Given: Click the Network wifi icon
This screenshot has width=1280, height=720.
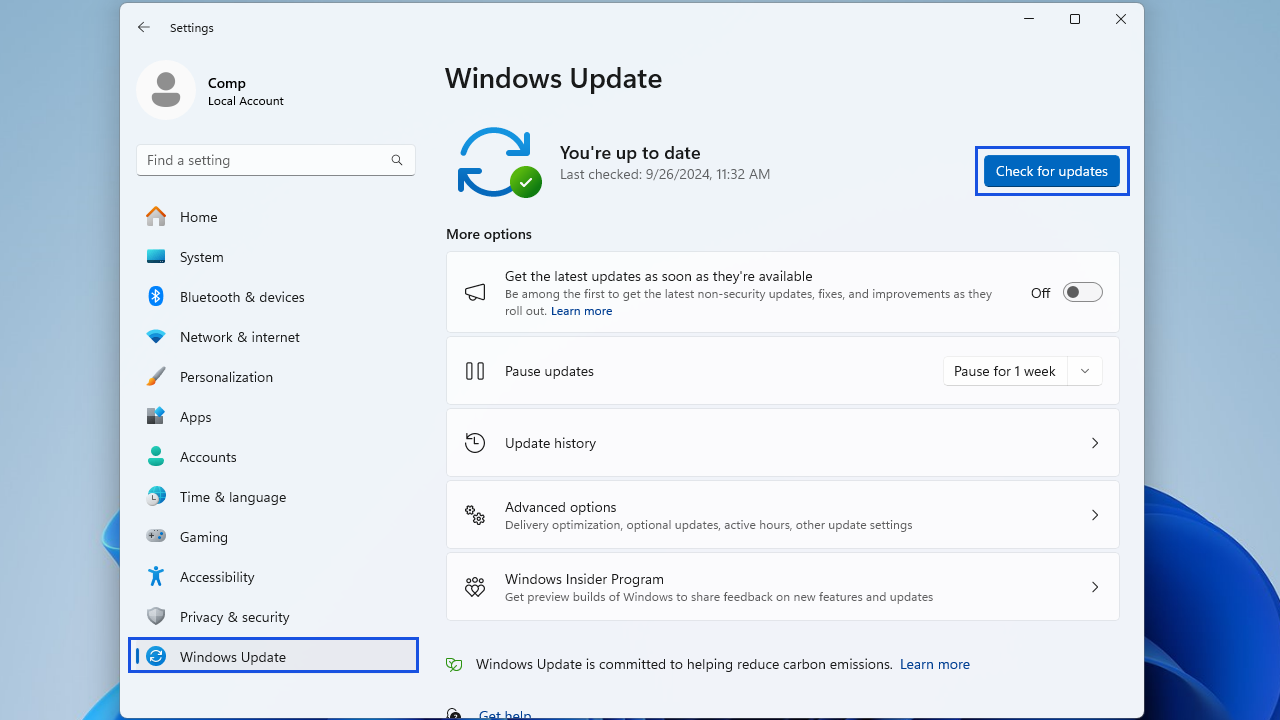Looking at the screenshot, I should [x=156, y=337].
